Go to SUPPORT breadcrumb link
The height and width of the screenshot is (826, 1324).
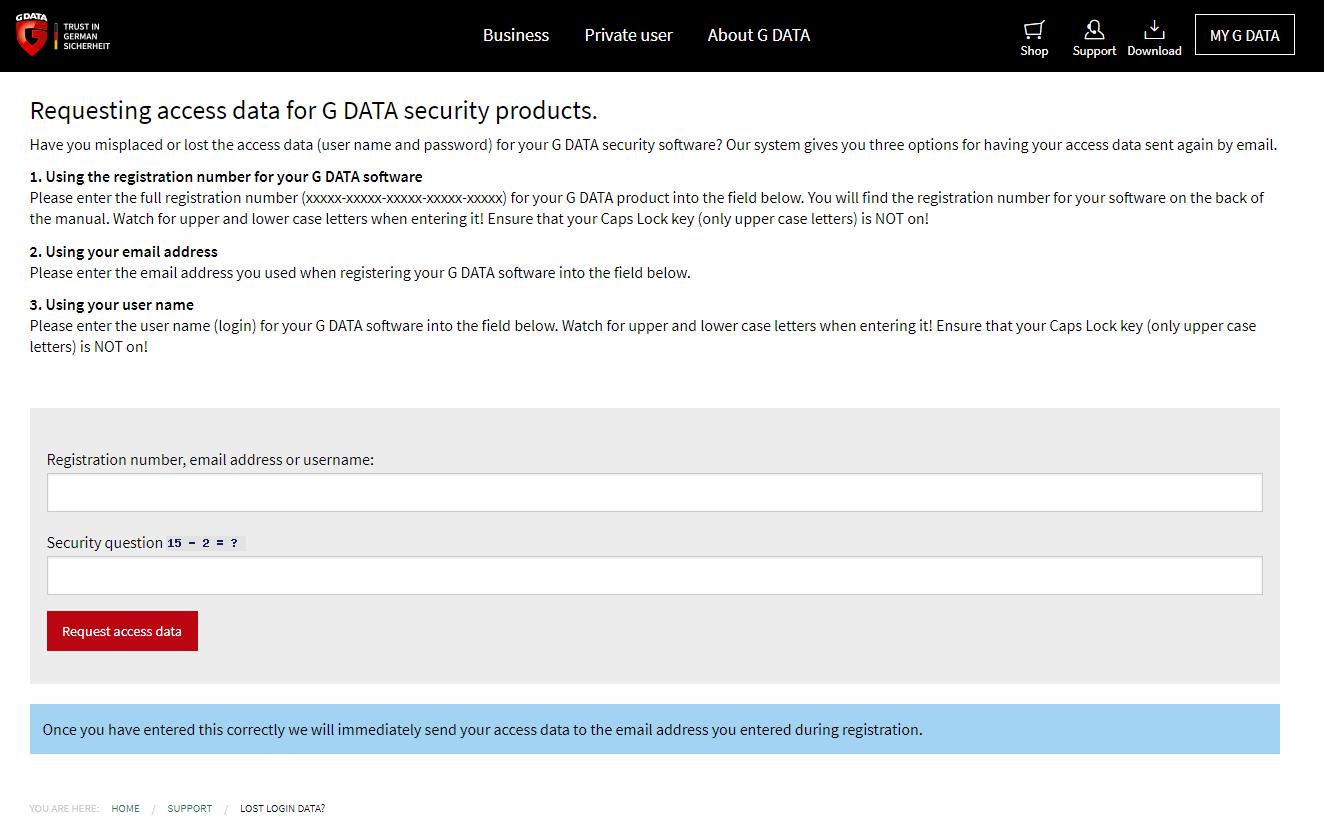click(x=190, y=808)
